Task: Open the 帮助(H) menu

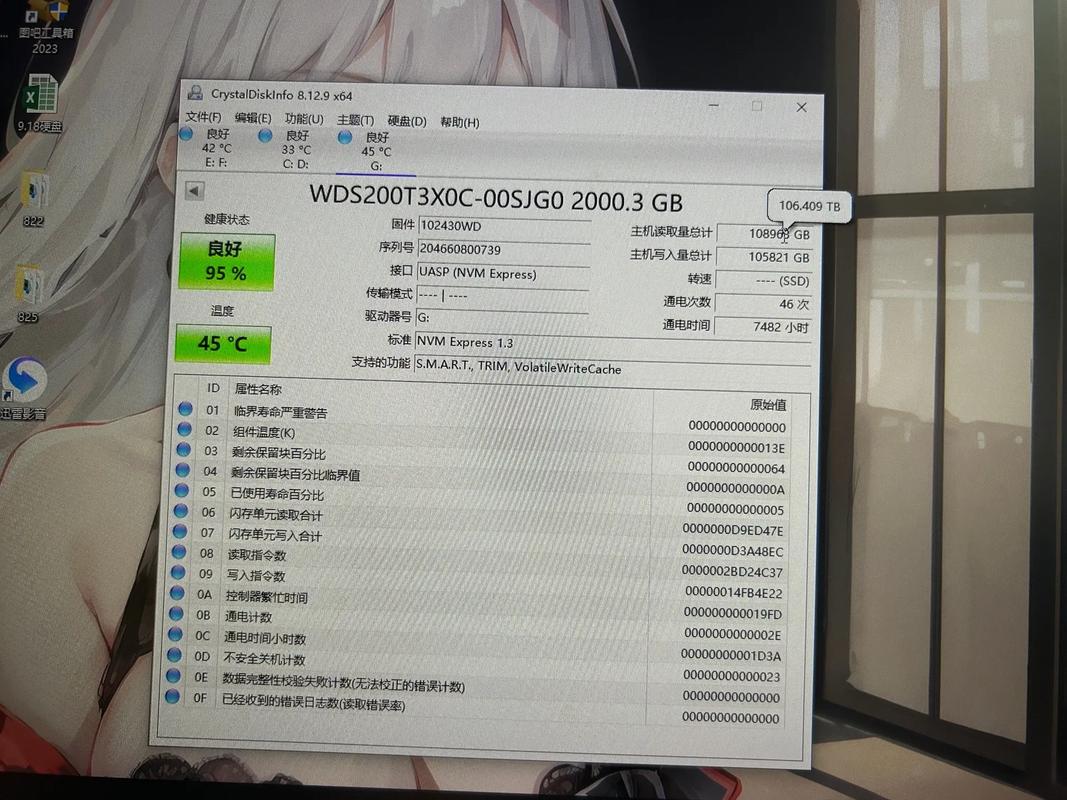Action: 459,122
